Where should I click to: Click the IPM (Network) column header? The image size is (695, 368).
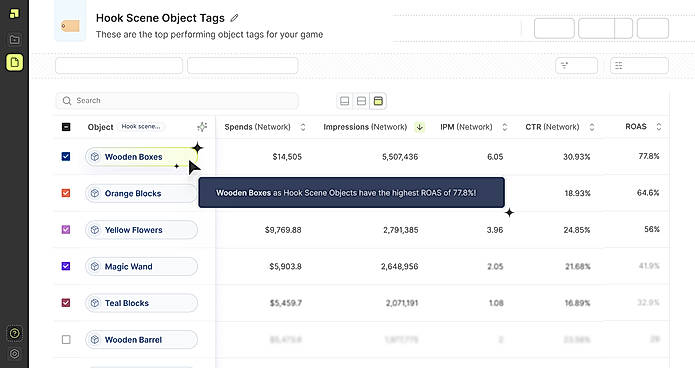(466, 127)
